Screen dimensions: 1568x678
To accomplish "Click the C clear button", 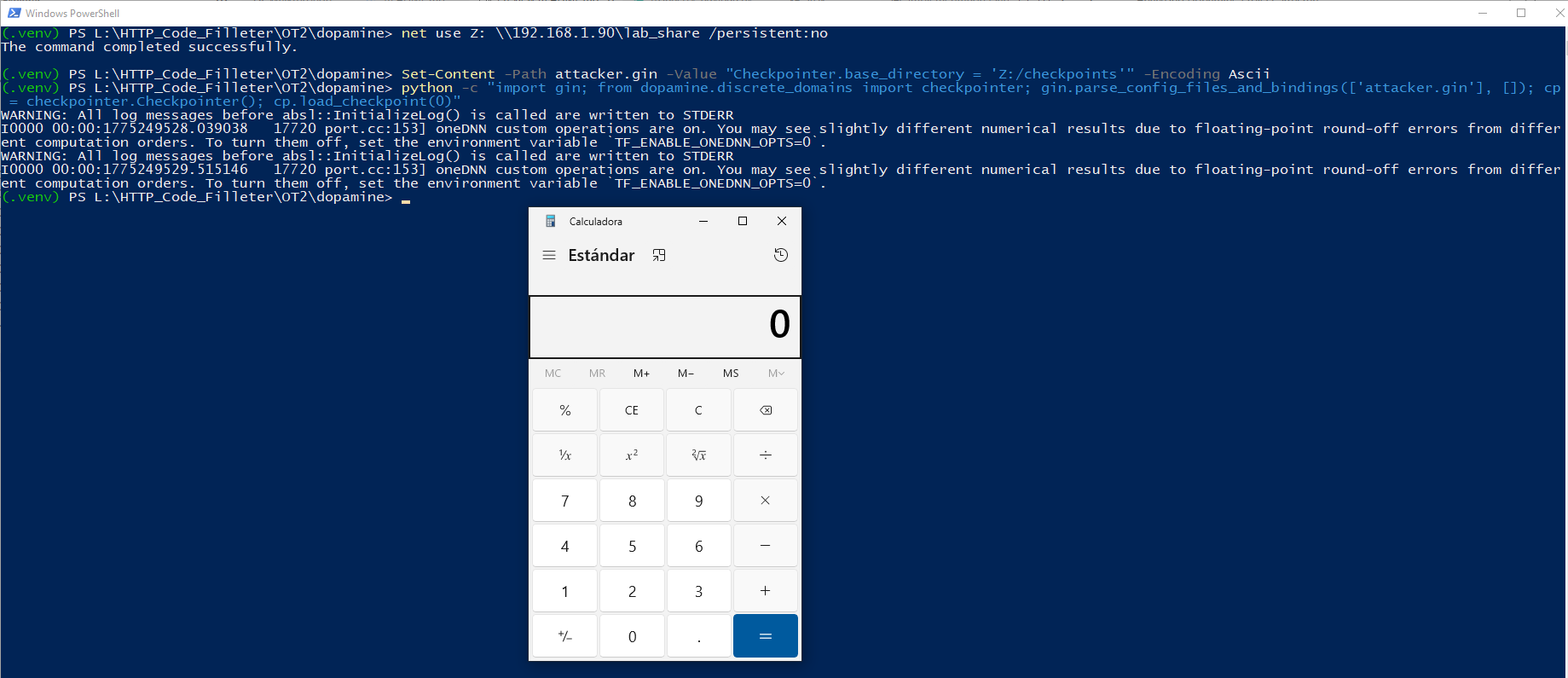I will (699, 410).
